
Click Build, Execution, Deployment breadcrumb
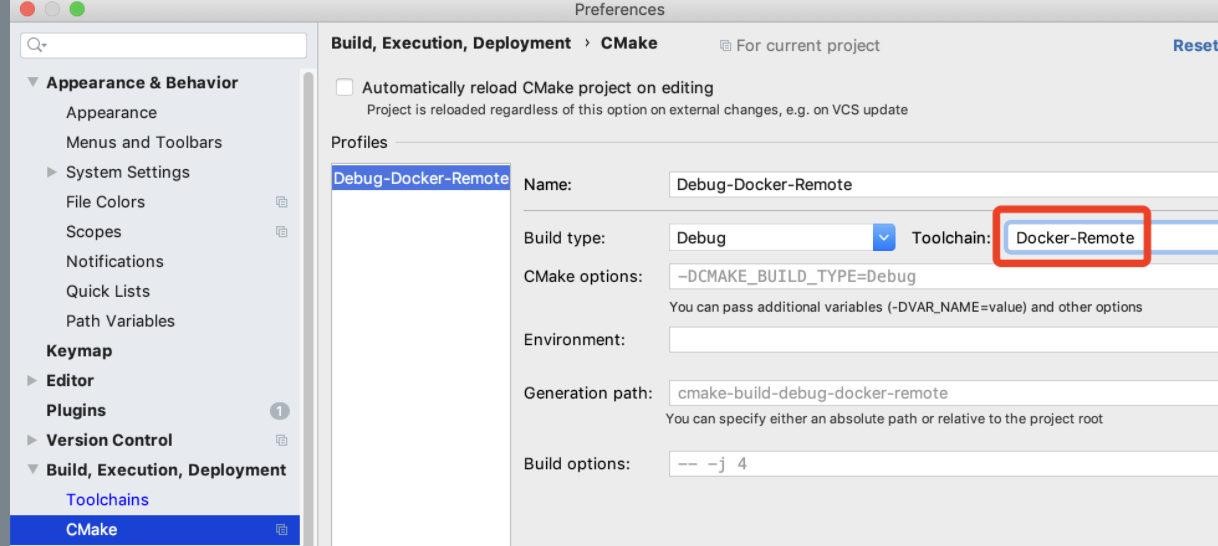click(451, 44)
